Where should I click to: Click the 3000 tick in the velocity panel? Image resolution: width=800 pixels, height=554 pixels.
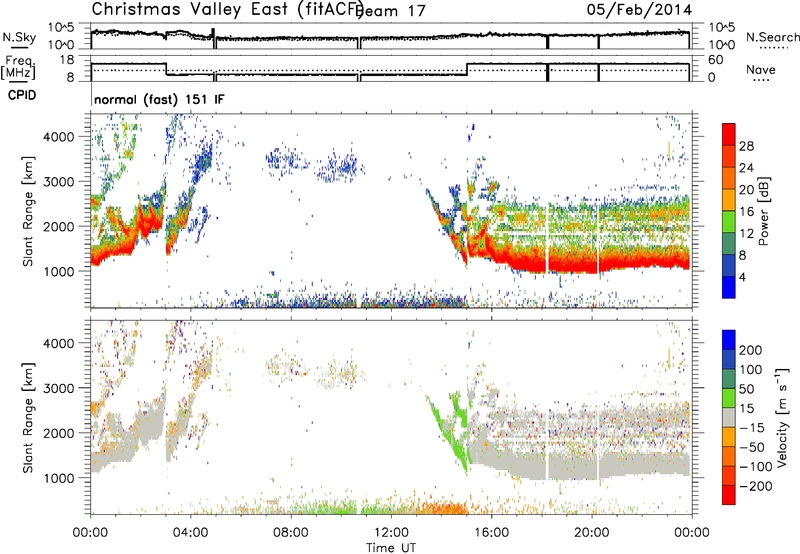[58, 388]
